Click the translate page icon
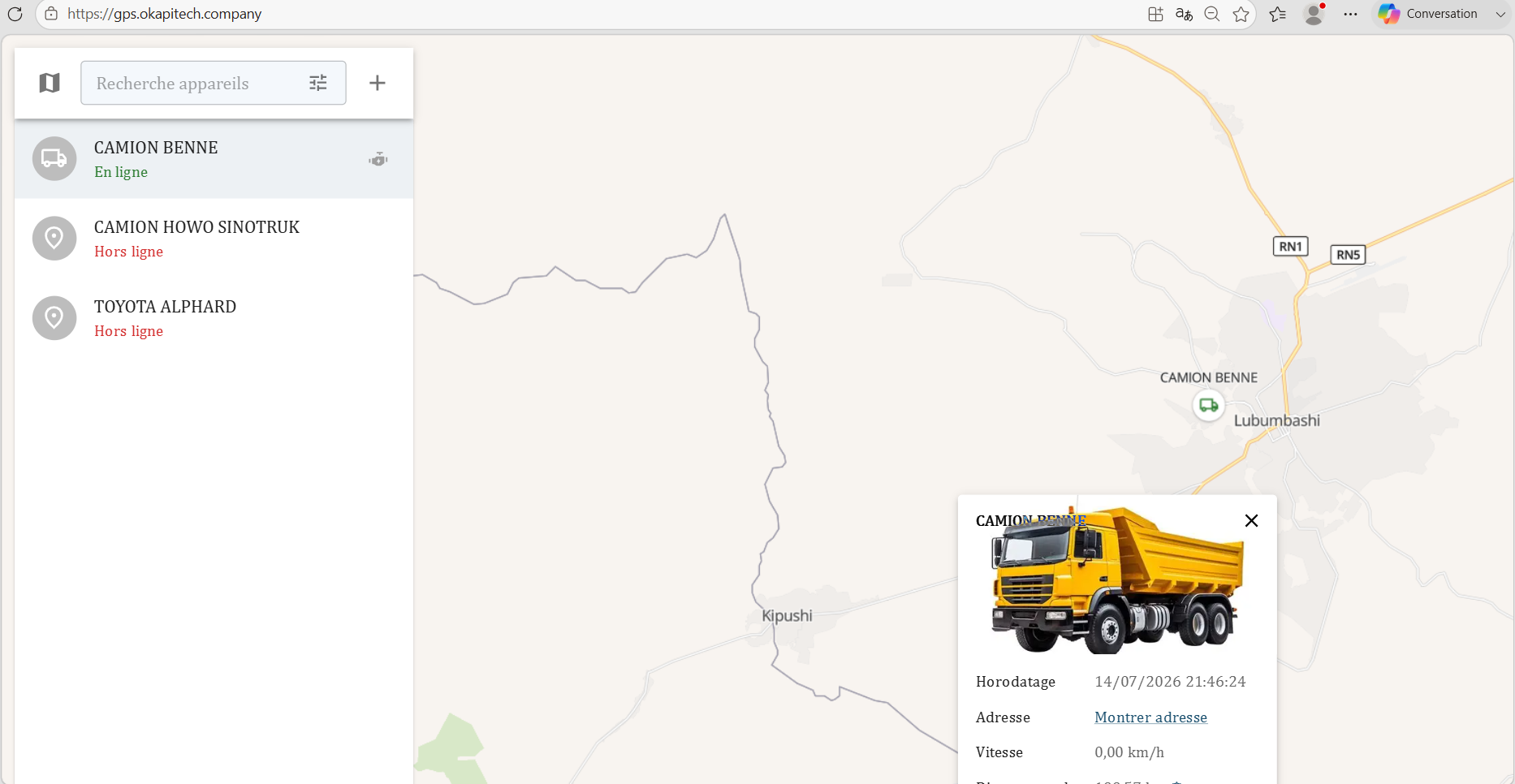Viewport: 1515px width, 784px height. click(1184, 14)
